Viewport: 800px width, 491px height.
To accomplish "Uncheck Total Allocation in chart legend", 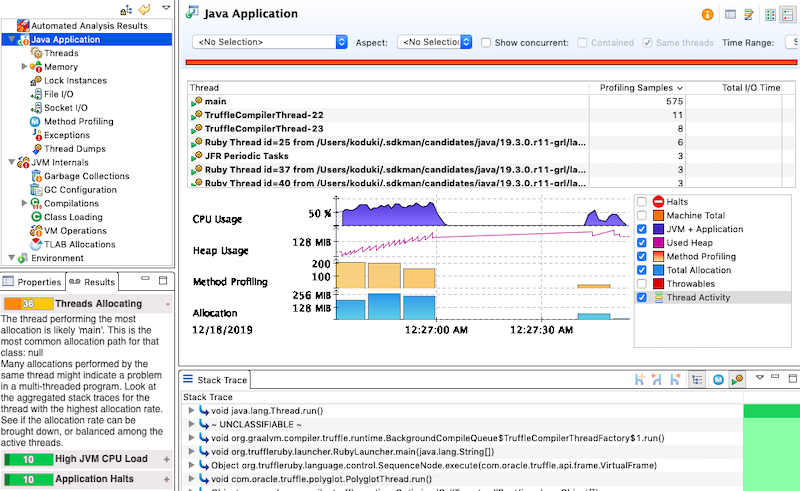I will coord(642,270).
